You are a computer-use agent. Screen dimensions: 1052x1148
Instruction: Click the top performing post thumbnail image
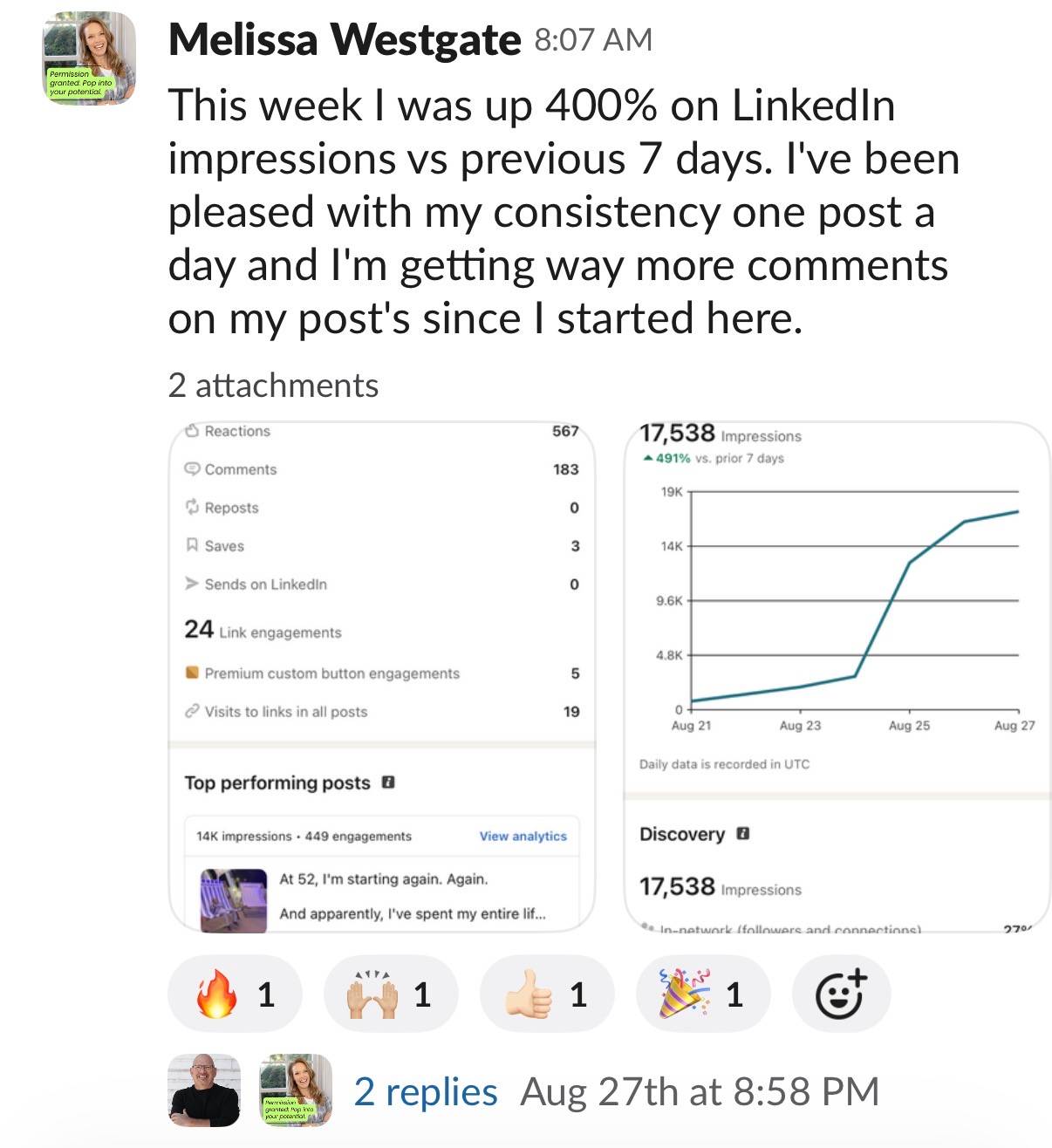pyautogui.click(x=234, y=900)
